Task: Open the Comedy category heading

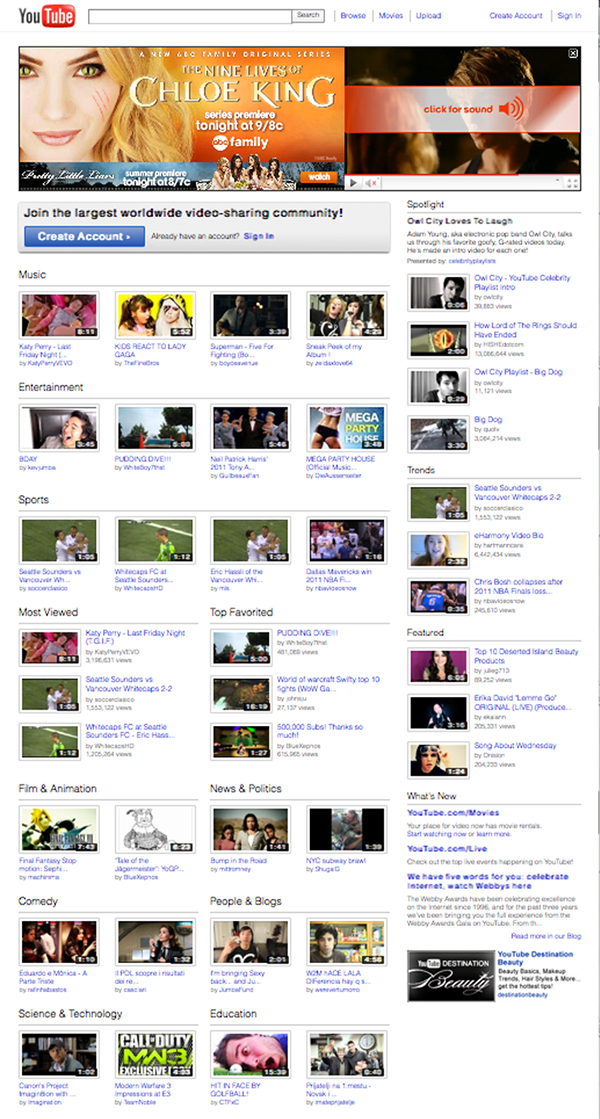Action: 38,901
